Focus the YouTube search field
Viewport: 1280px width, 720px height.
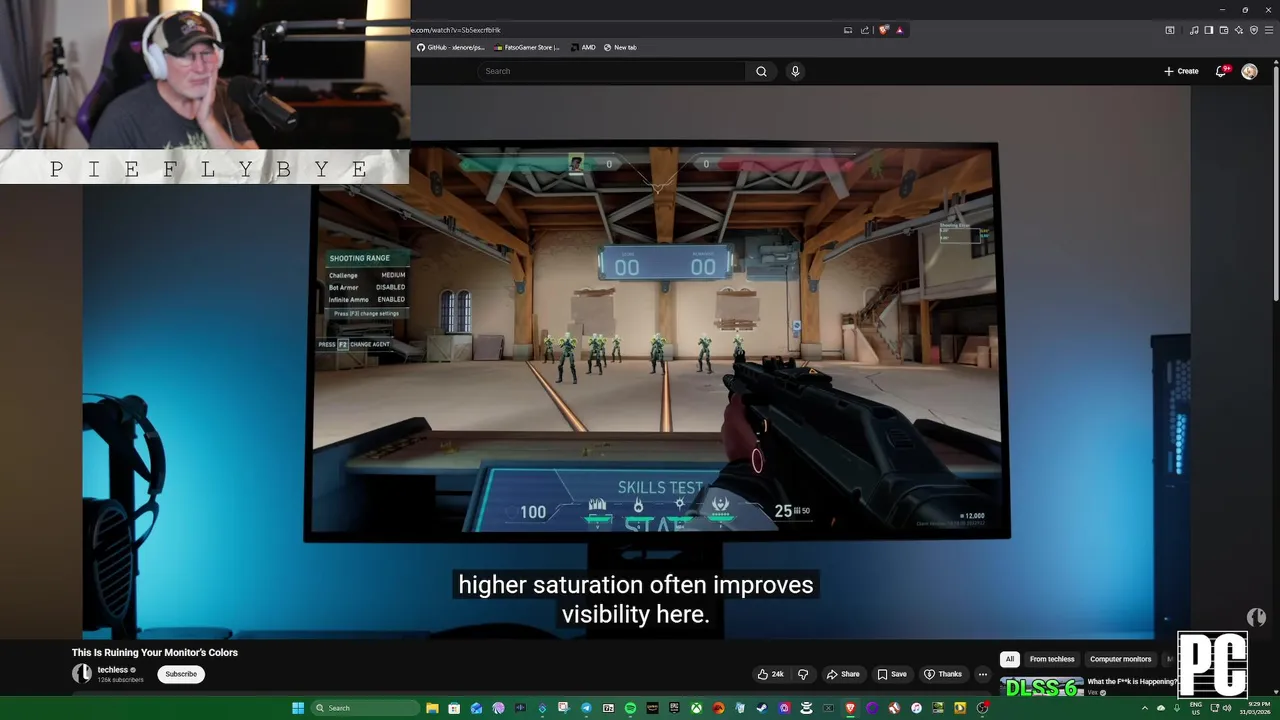point(612,71)
